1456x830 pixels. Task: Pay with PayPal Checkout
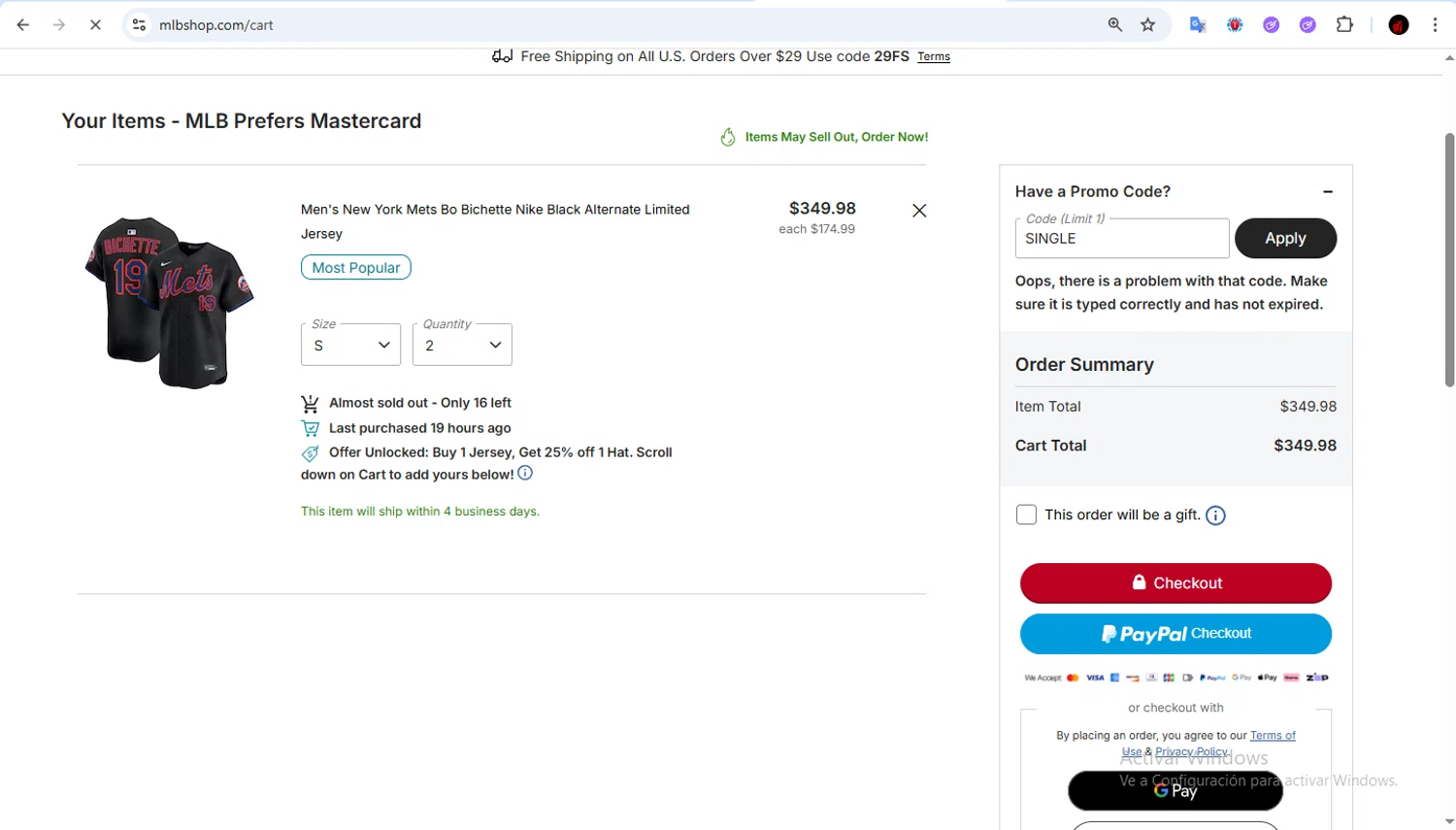click(1175, 634)
